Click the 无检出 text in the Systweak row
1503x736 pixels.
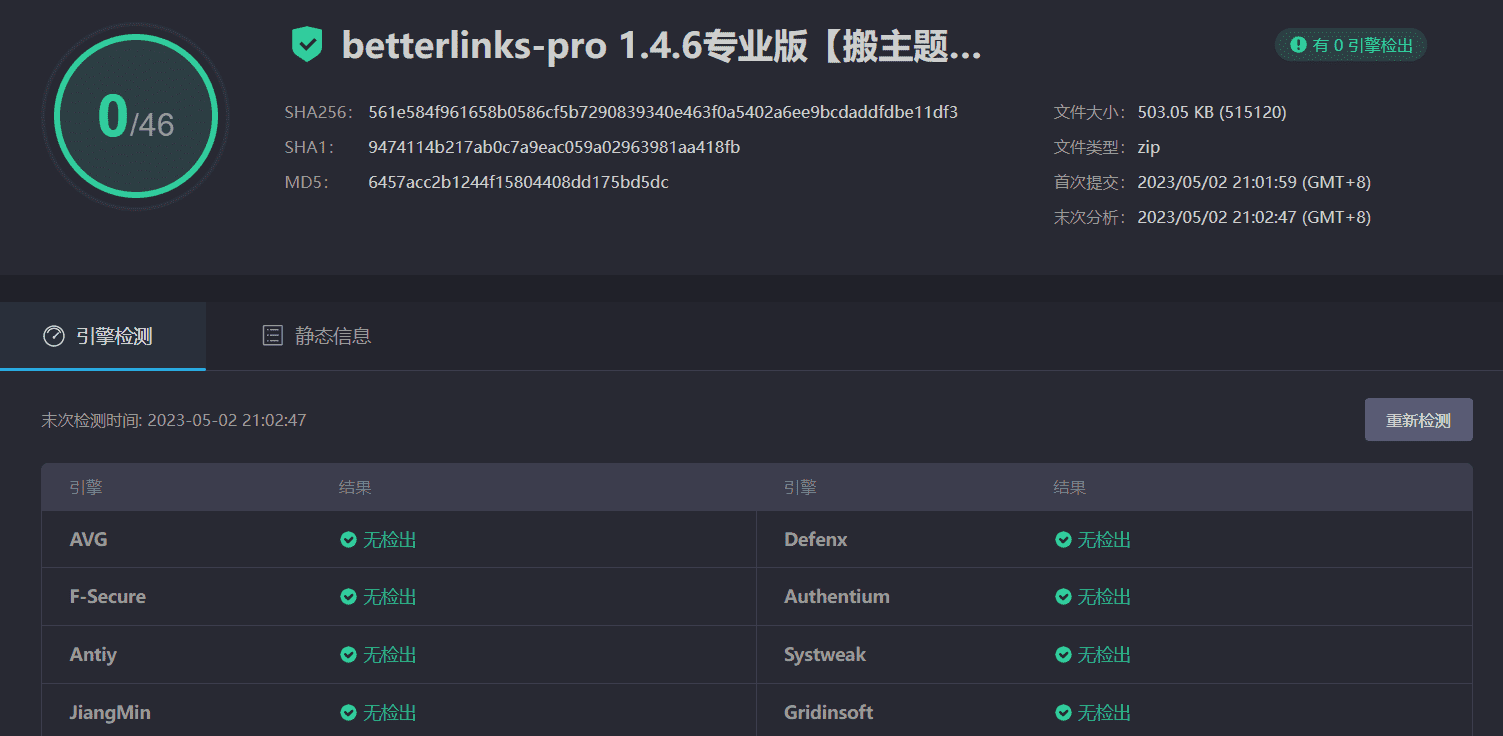1104,655
